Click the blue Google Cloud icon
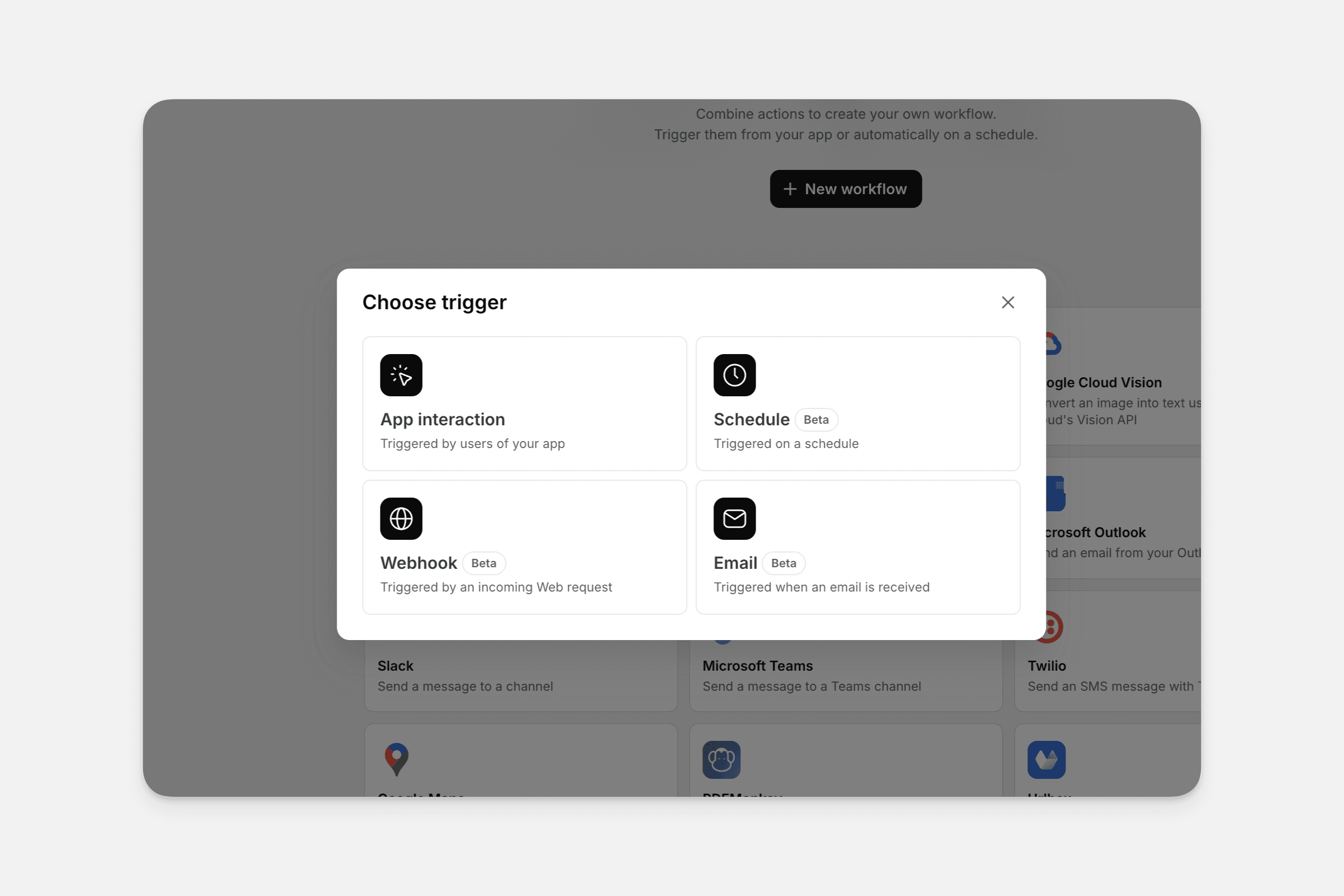1344x896 pixels. pos(1053,344)
